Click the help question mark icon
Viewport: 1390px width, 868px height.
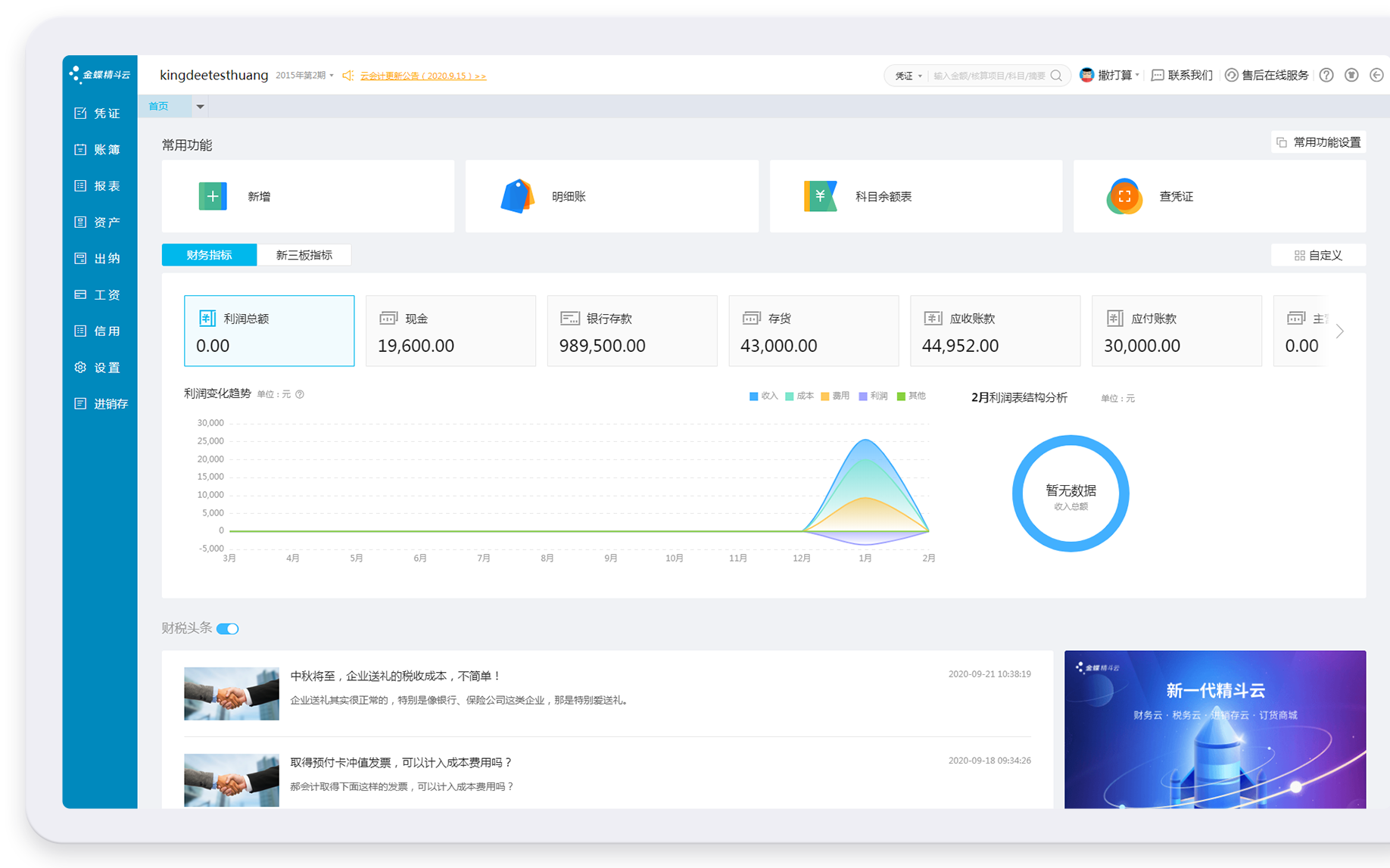pyautogui.click(x=1326, y=75)
